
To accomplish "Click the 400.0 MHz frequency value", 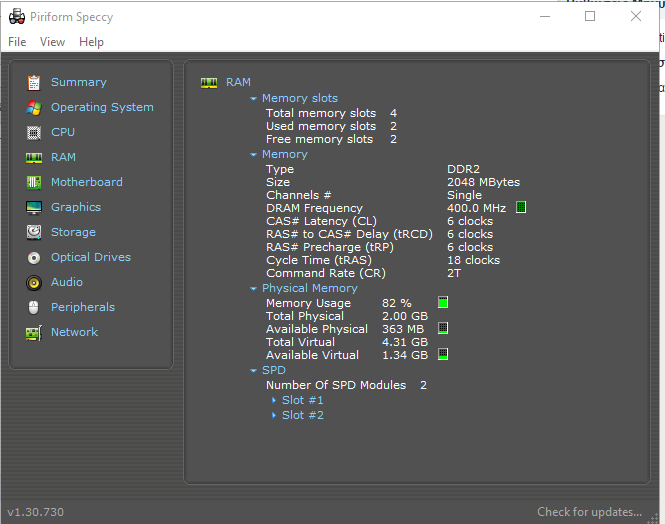I will coord(476,208).
